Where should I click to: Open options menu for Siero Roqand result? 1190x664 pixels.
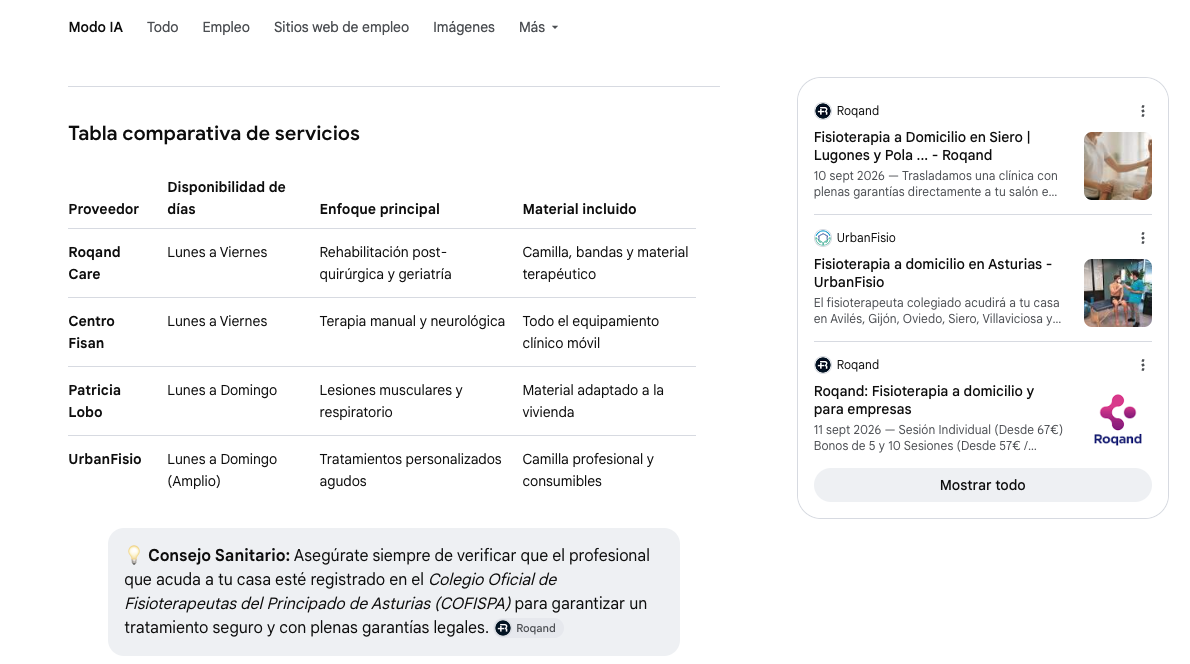(1142, 111)
